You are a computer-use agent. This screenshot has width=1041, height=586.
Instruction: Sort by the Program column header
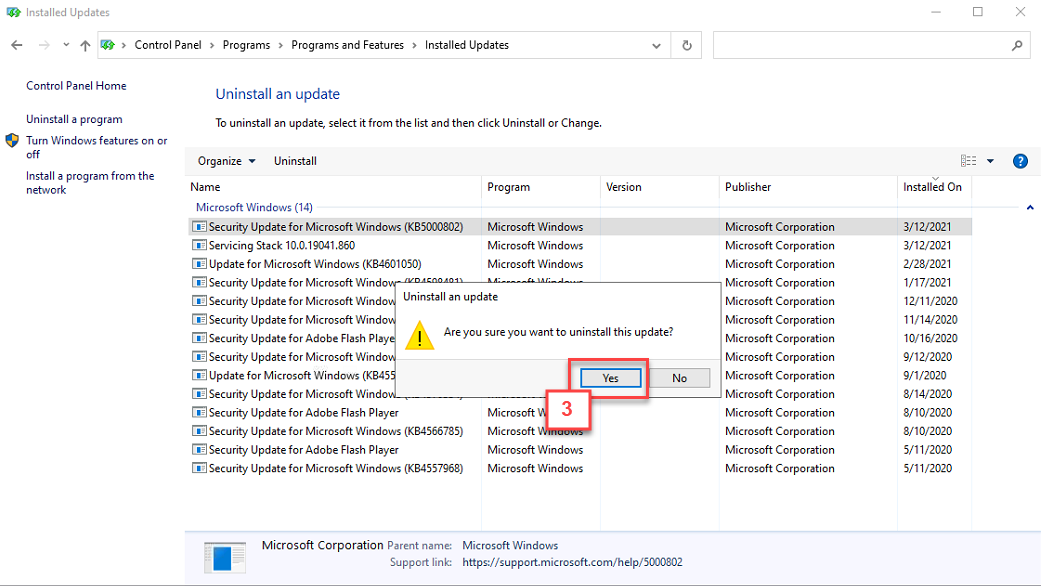541,187
